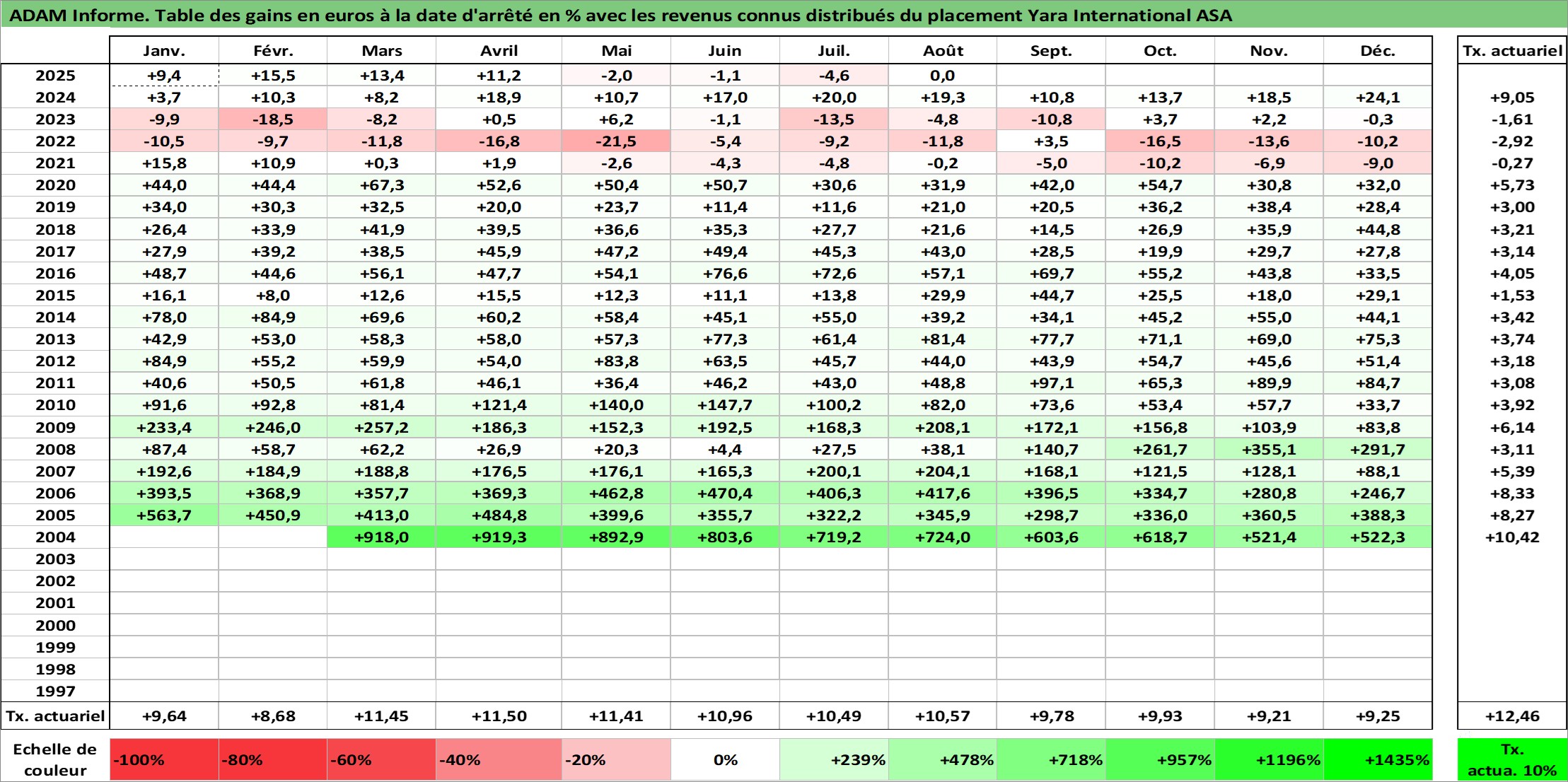The height and width of the screenshot is (782, 1568).
Task: Select the Tx. actuariel column header
Action: 1512,51
